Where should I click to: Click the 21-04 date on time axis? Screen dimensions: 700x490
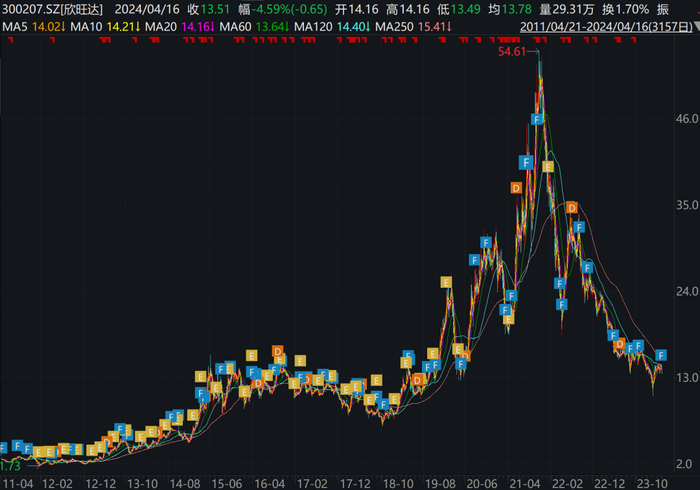pos(525,484)
